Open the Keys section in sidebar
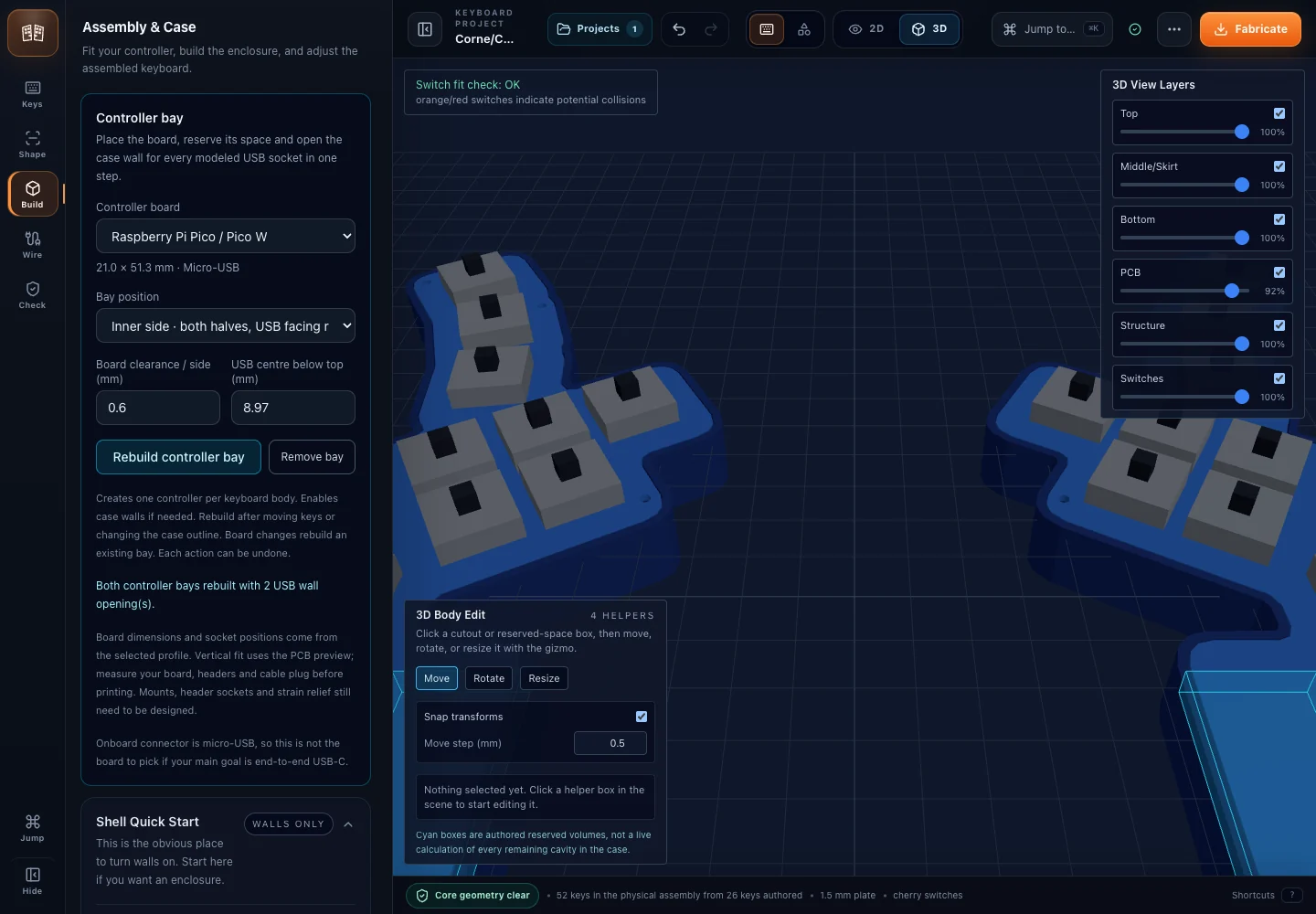The image size is (1316, 914). click(32, 93)
